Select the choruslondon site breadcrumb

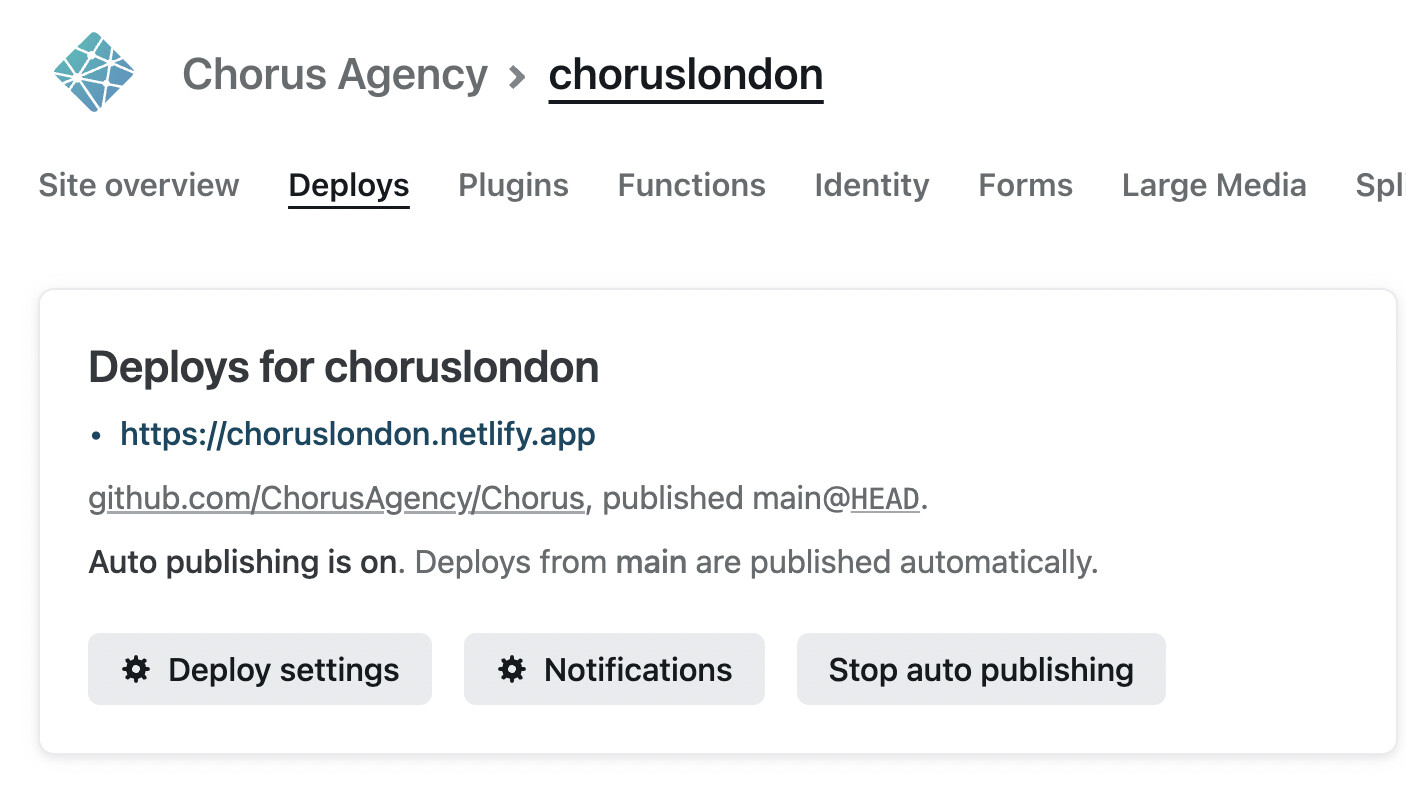point(686,74)
